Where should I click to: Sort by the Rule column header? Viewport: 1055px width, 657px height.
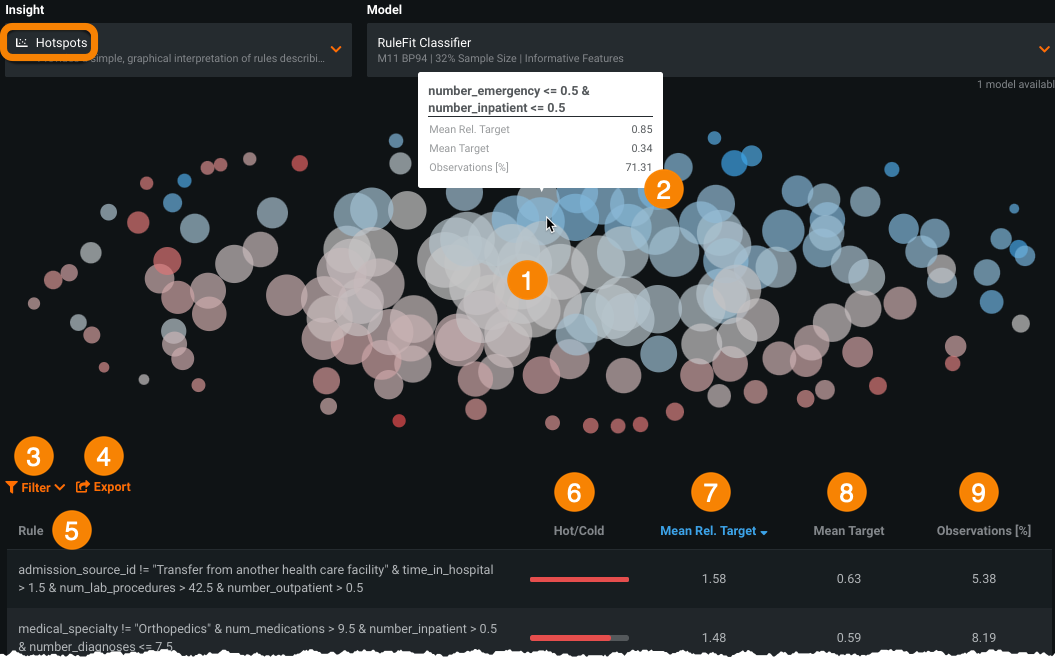click(x=31, y=531)
